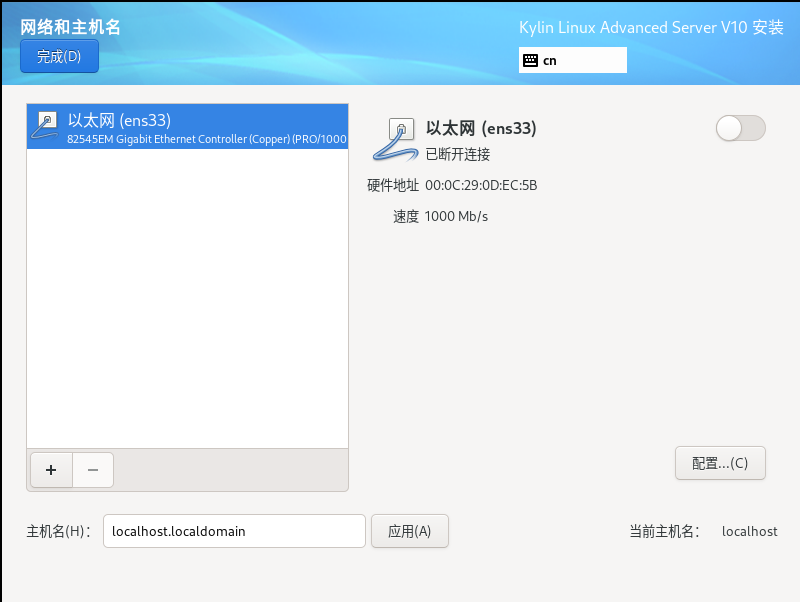Image resolution: width=800 pixels, height=602 pixels.
Task: Click 完成(D) to finish network setup
Action: tap(58, 56)
